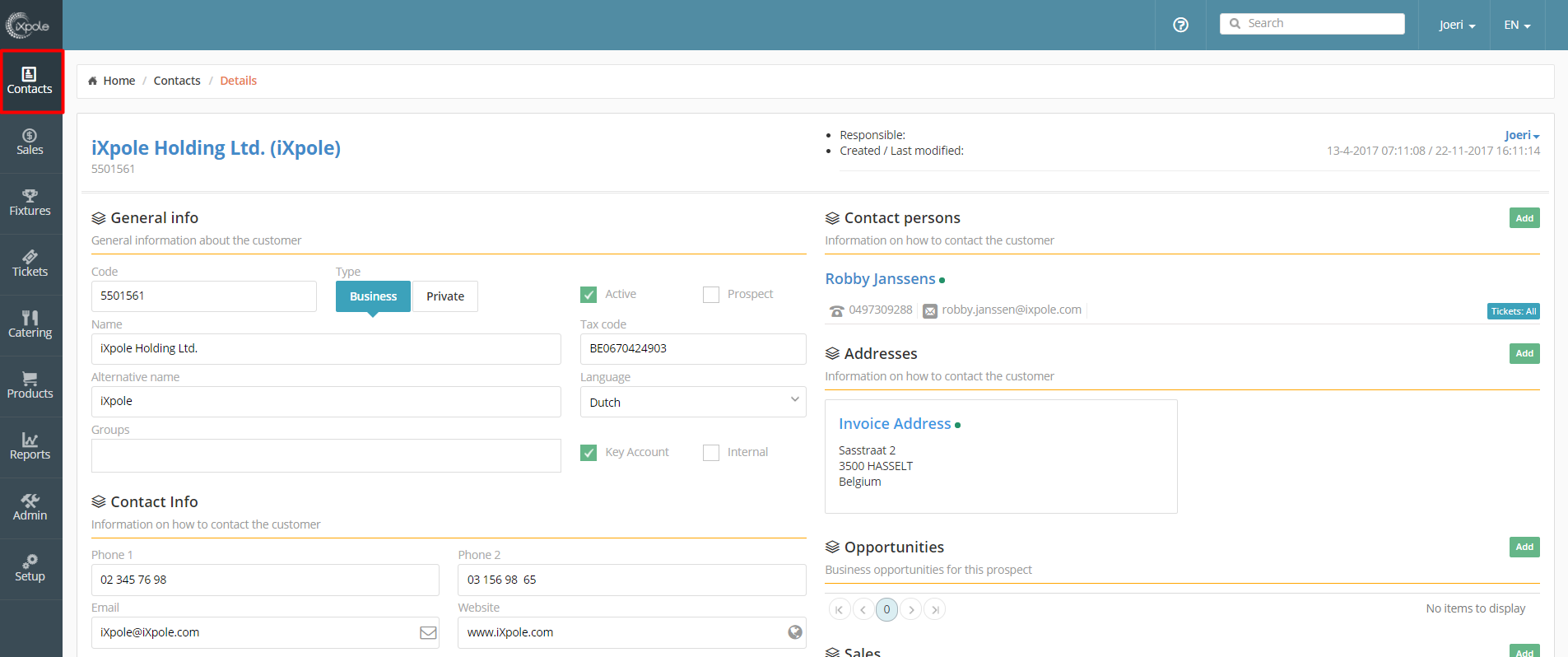Click the phone icon next to 0497309288
Screen dimensions: 1568x657
(836, 311)
